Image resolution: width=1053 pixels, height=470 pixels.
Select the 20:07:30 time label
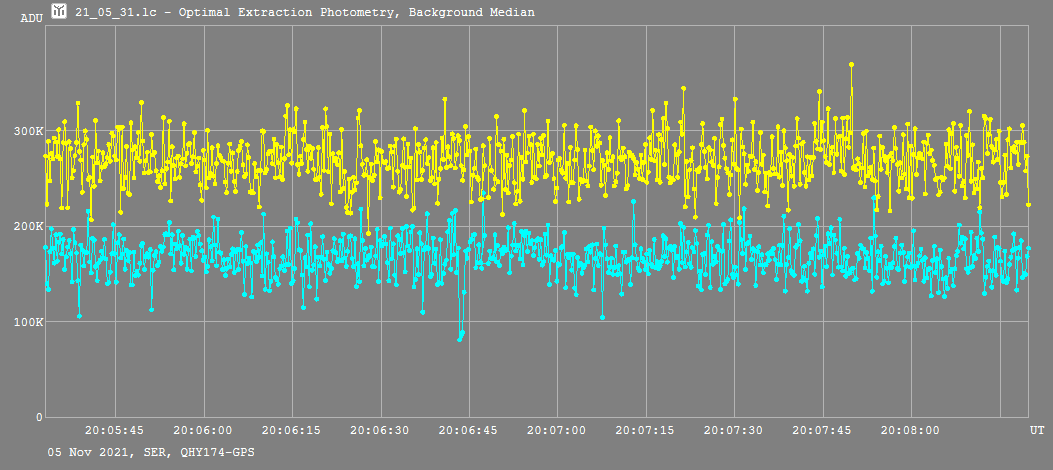click(734, 430)
